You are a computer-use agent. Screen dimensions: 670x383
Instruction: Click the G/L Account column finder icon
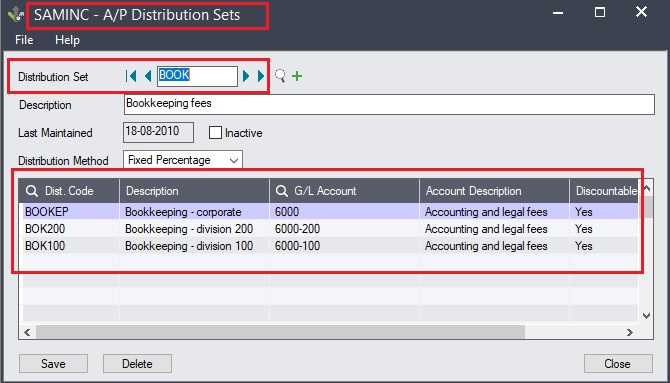point(282,191)
